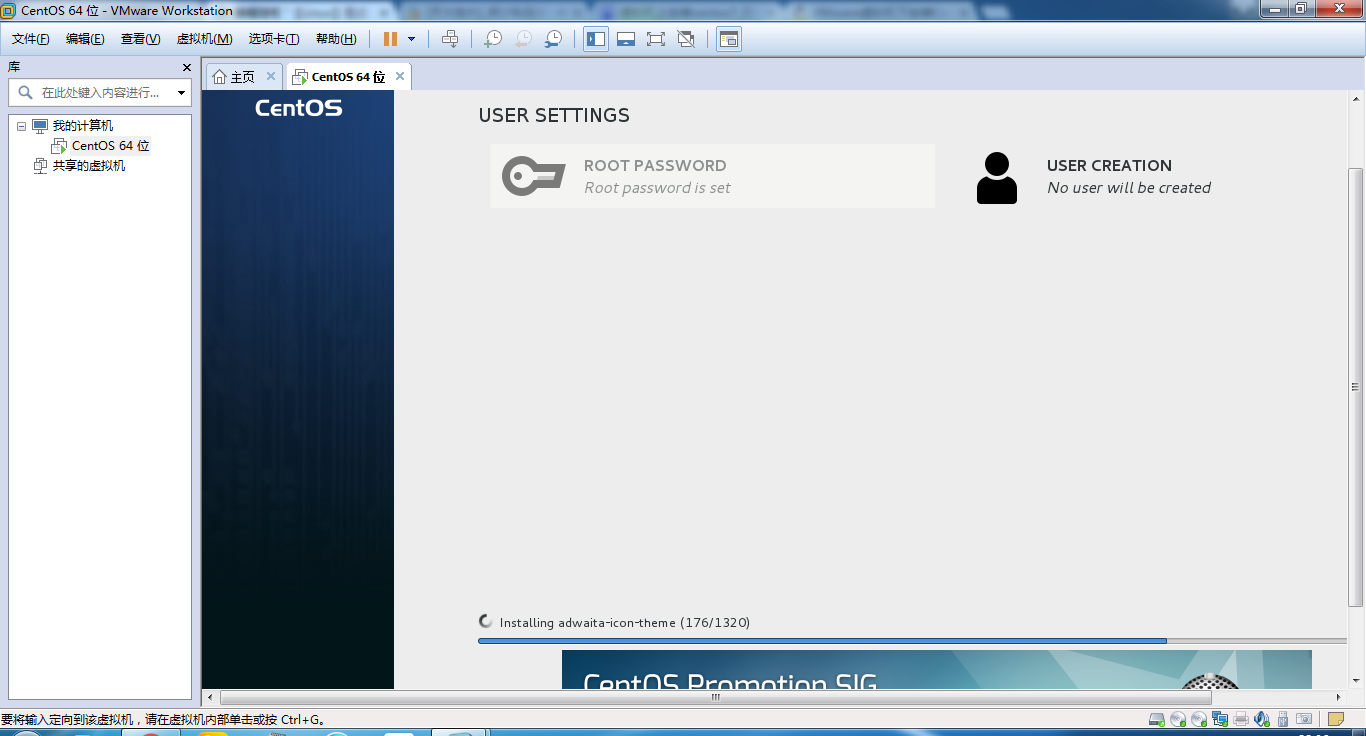This screenshot has height=736, width=1366.
Task: Click the network adapter status icon
Action: [x=1220, y=718]
